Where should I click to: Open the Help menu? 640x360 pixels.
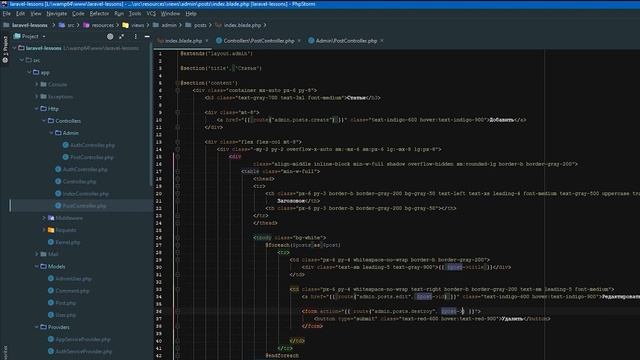pyautogui.click(x=191, y=13)
